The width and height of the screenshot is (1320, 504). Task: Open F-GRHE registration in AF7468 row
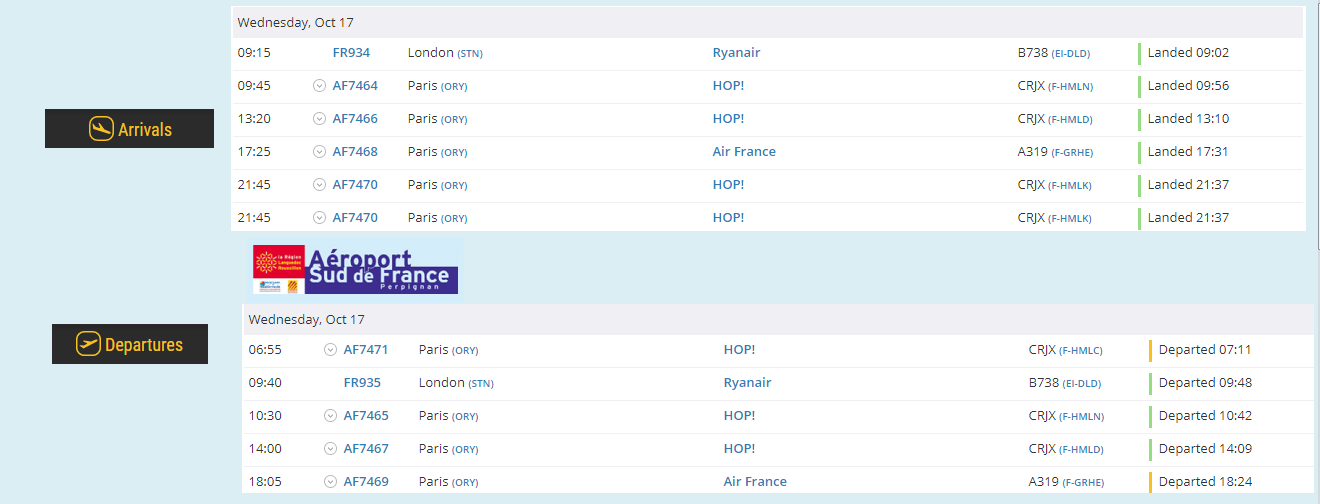[1071, 153]
